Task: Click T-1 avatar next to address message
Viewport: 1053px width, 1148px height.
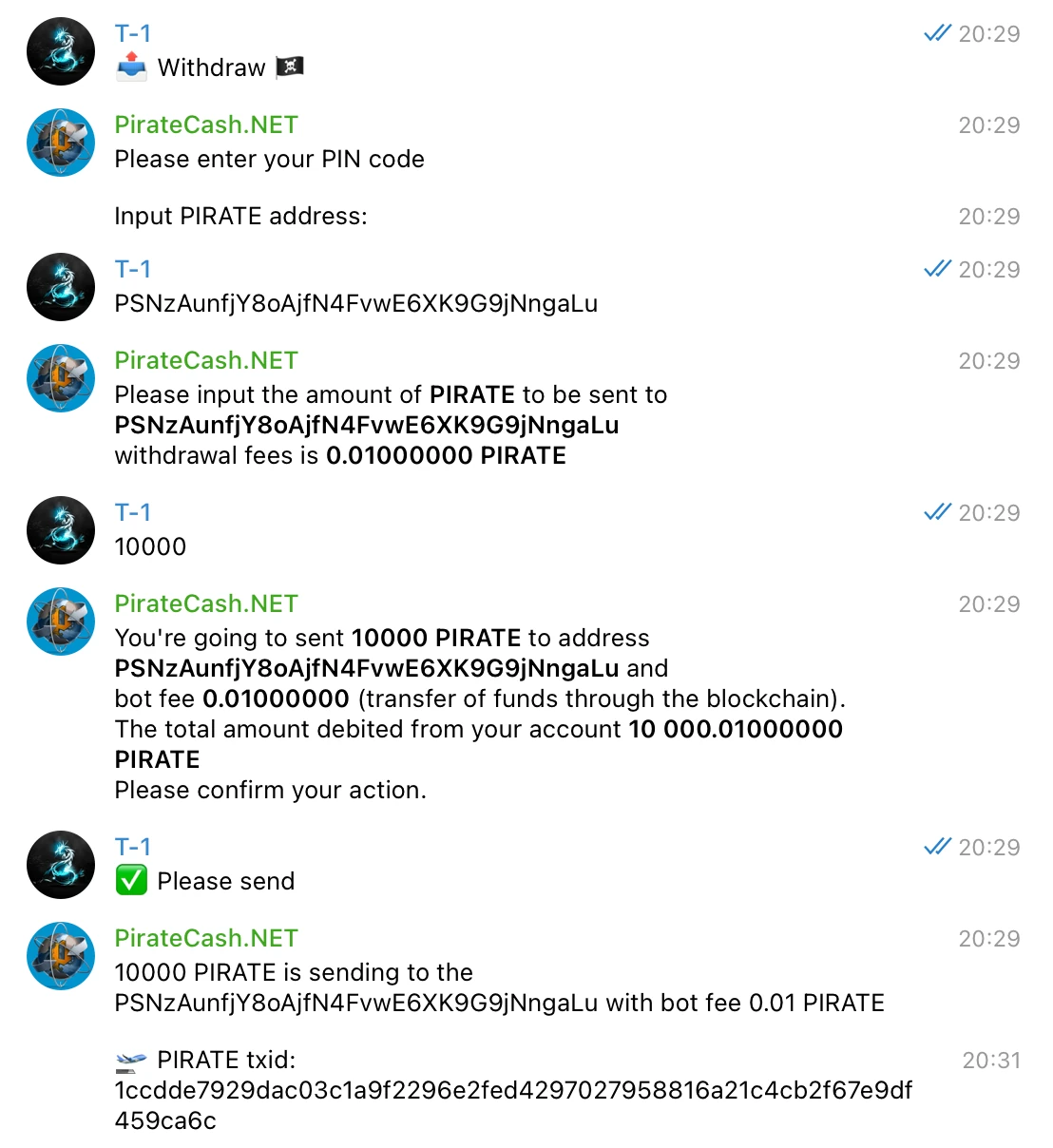Action: coord(61,287)
